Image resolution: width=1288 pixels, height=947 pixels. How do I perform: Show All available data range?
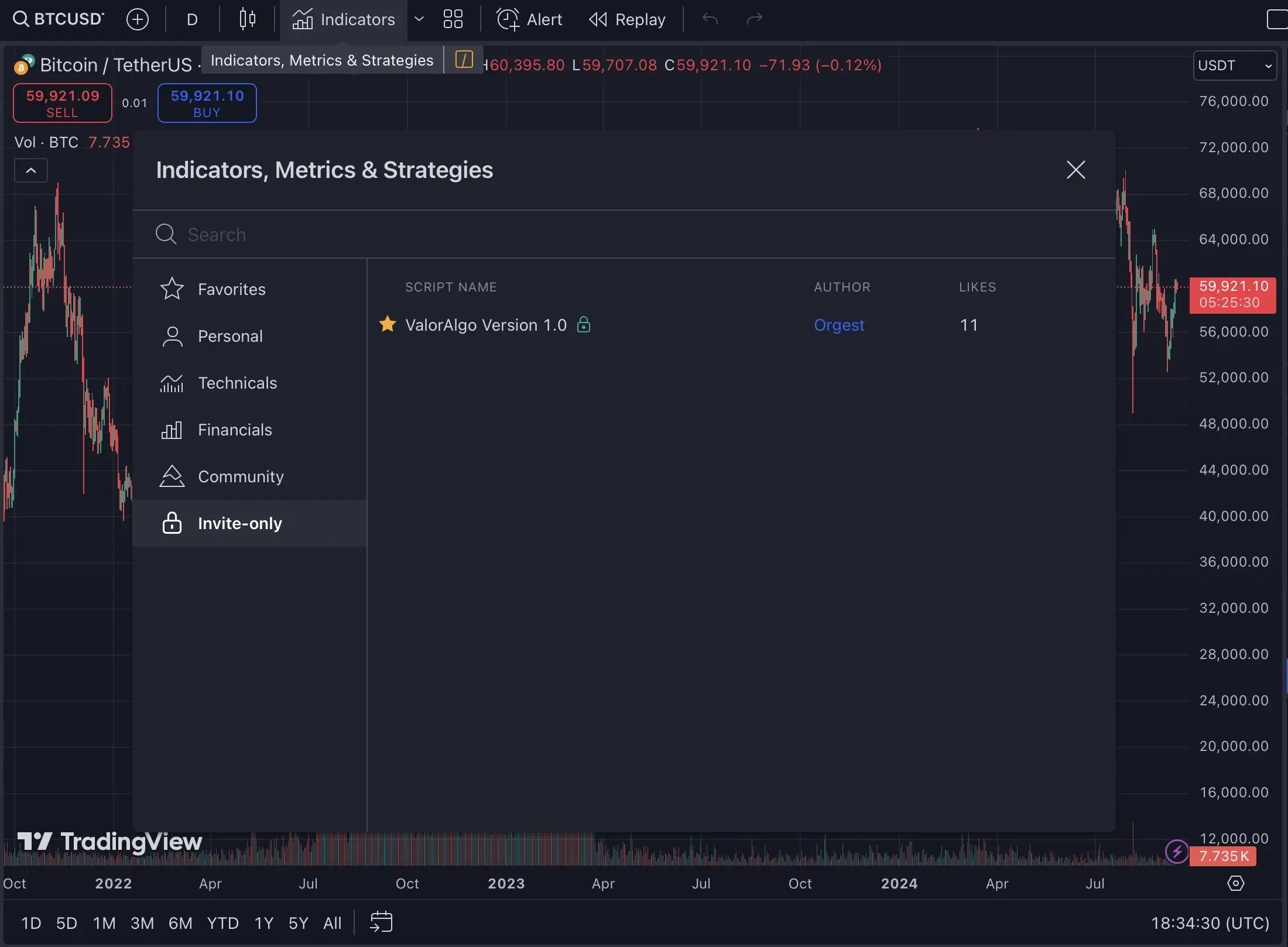pyautogui.click(x=332, y=923)
